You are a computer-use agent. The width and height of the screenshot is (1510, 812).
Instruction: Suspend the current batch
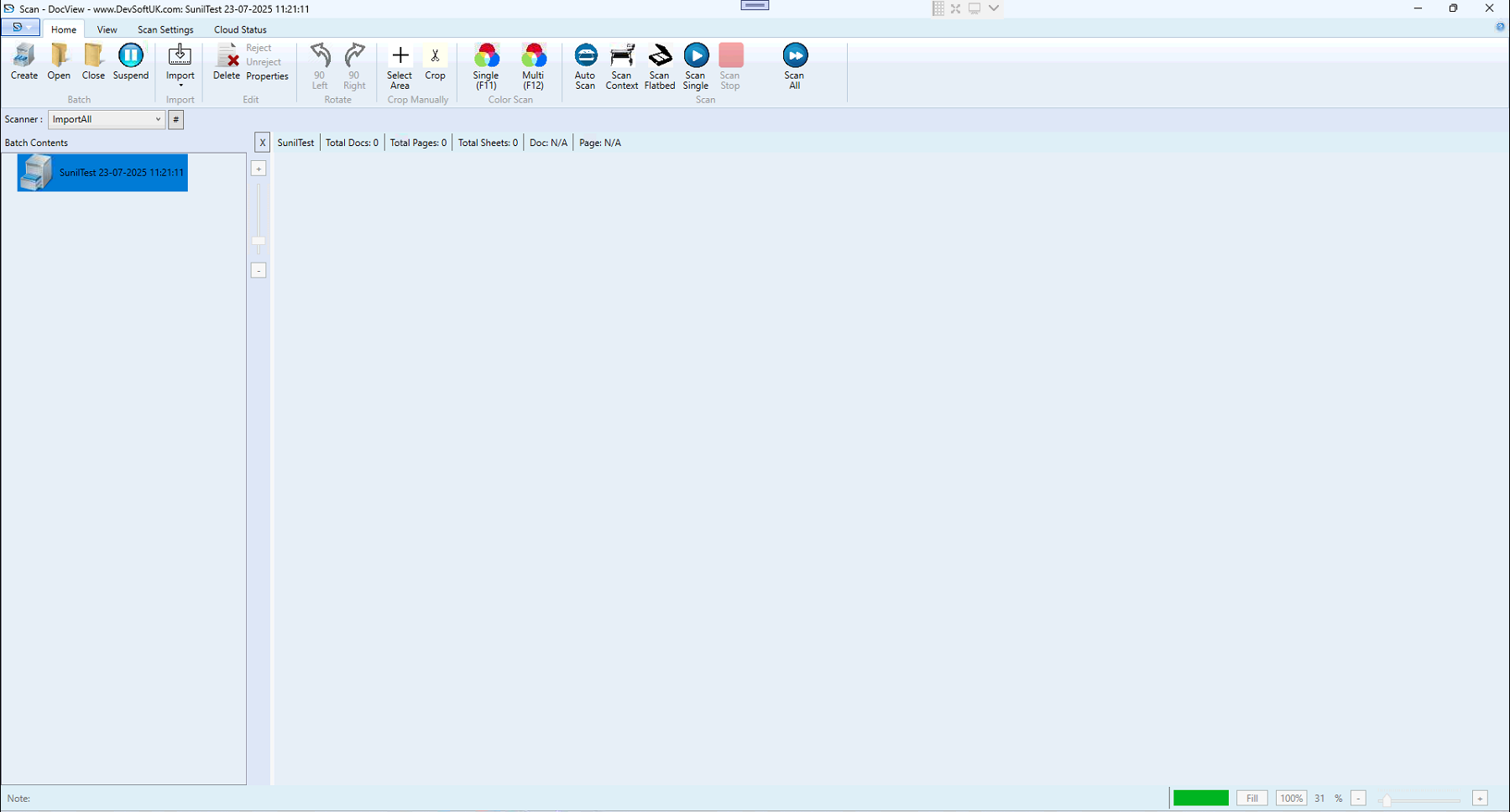tap(131, 60)
